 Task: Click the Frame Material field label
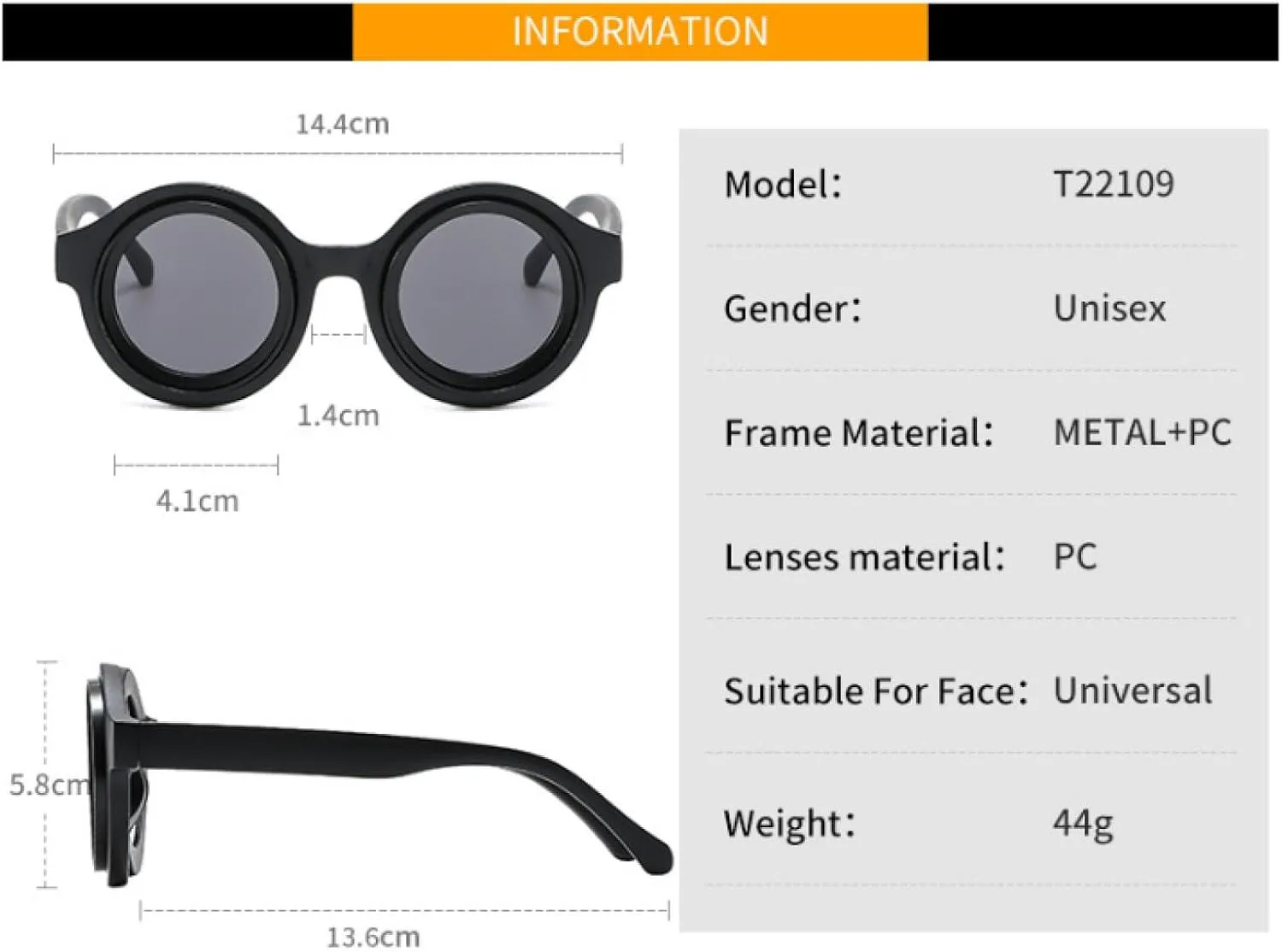click(x=859, y=433)
